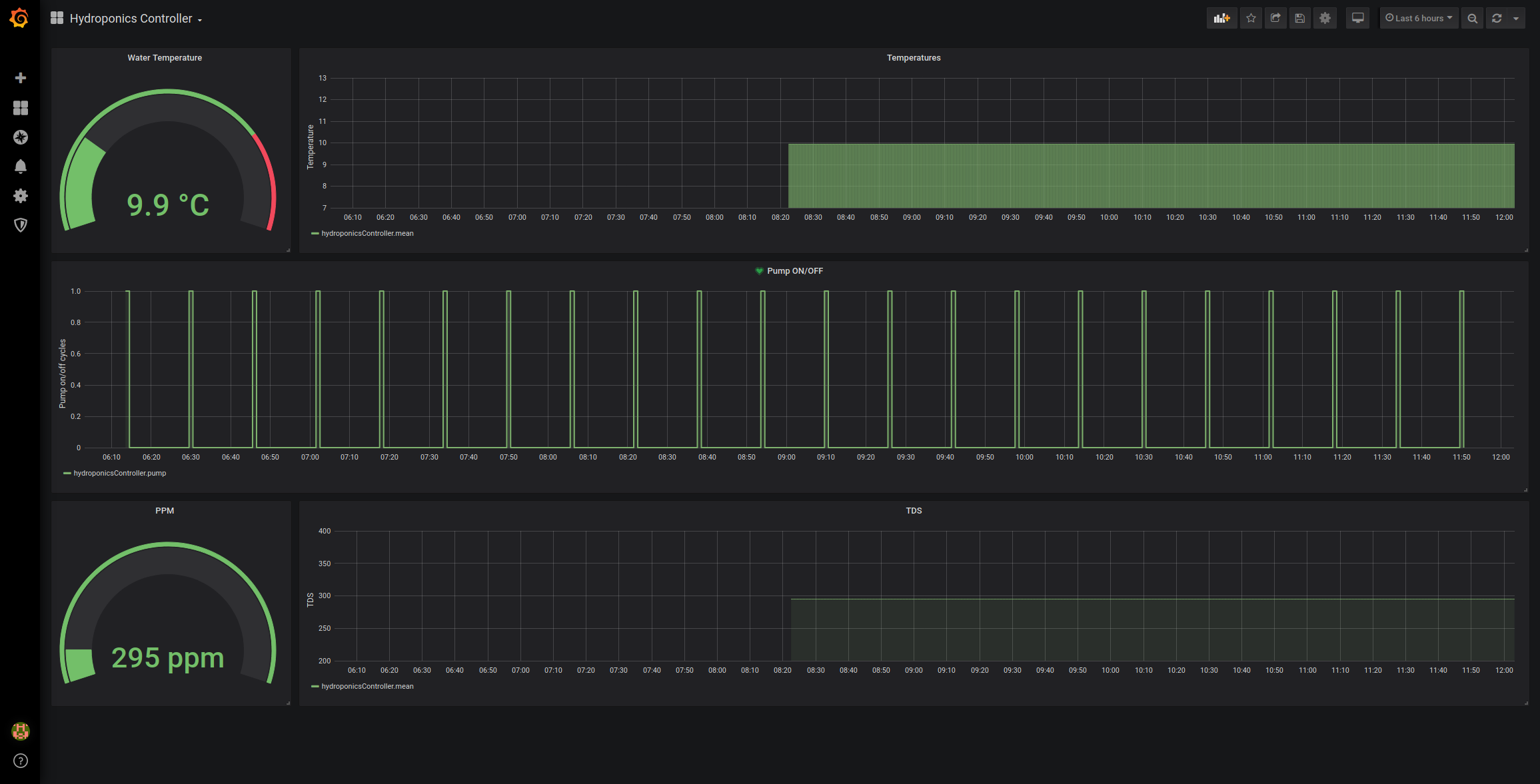Select the explore compass icon
Screen dimensions: 1540x784
pyautogui.click(x=21, y=138)
